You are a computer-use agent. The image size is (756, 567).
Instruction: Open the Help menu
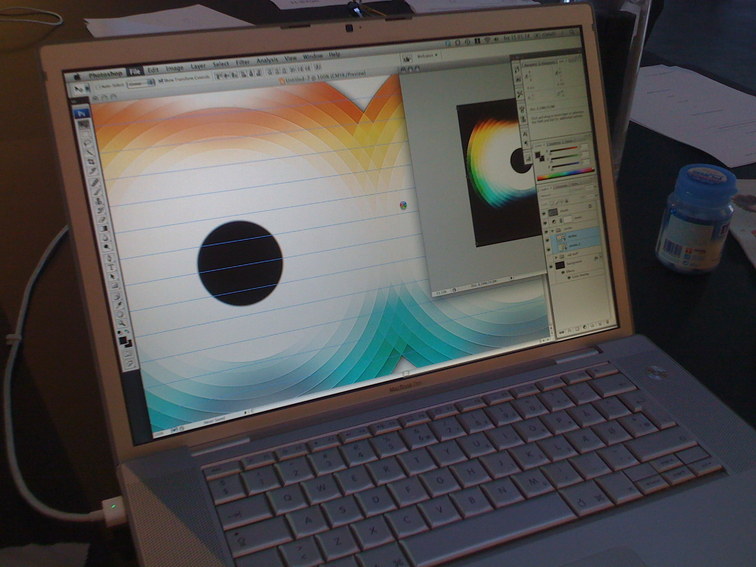[334, 55]
